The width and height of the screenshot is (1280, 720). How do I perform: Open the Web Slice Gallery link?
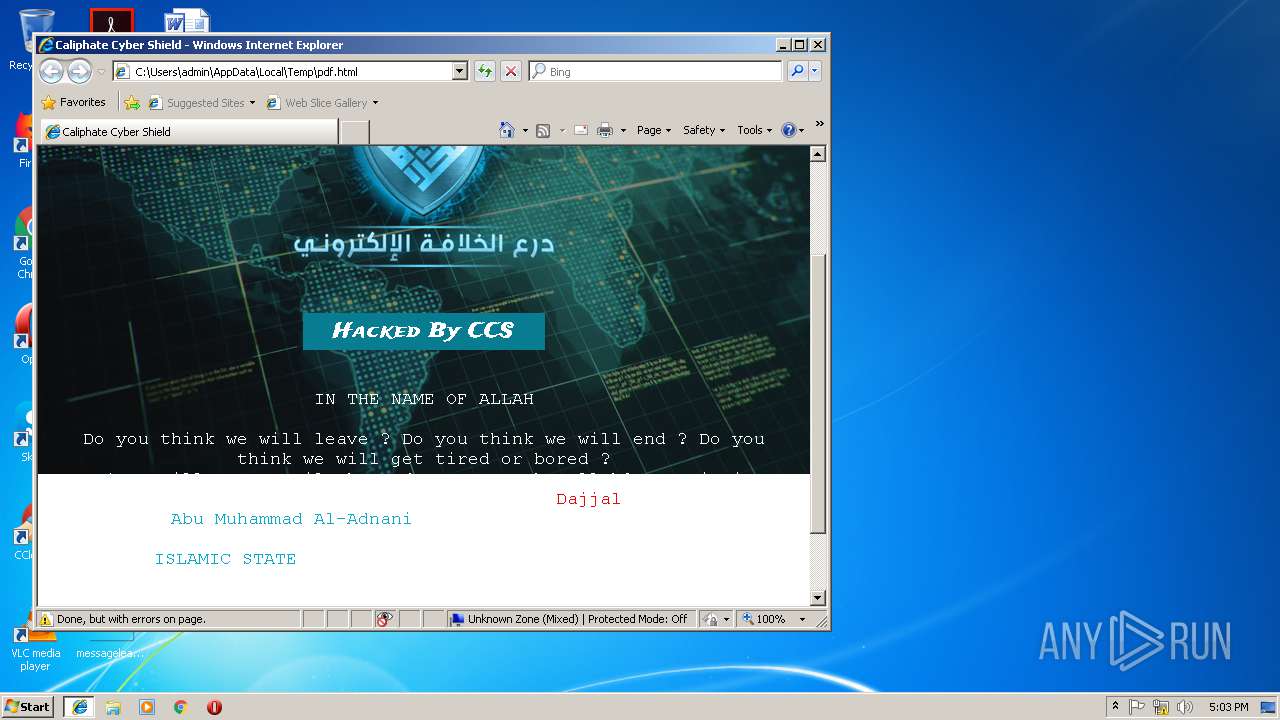tap(322, 102)
